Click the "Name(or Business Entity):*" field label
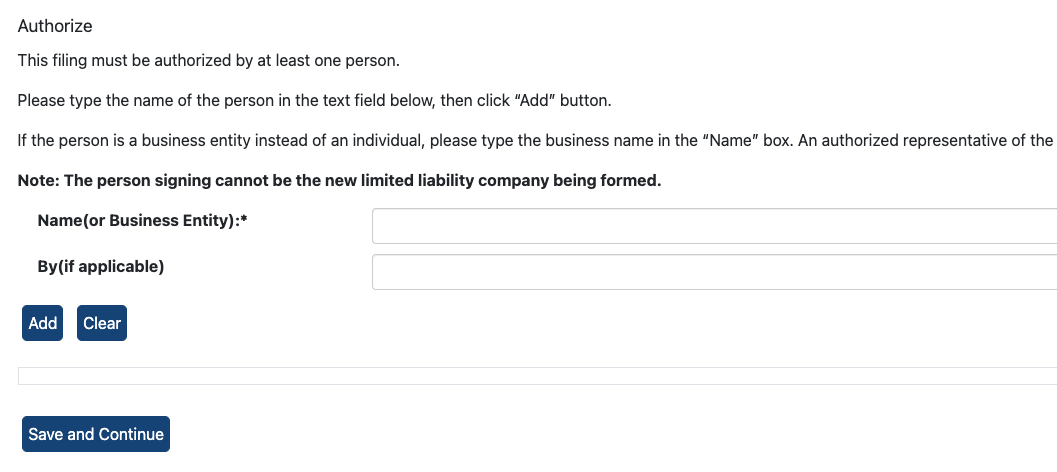This screenshot has width=1057, height=472. pos(140,221)
